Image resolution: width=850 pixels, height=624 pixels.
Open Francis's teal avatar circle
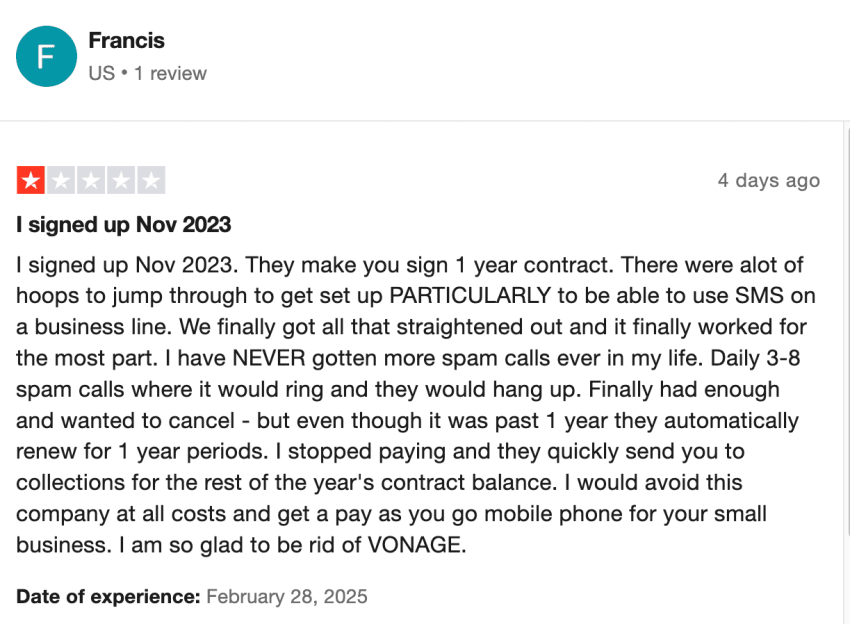click(x=47, y=56)
